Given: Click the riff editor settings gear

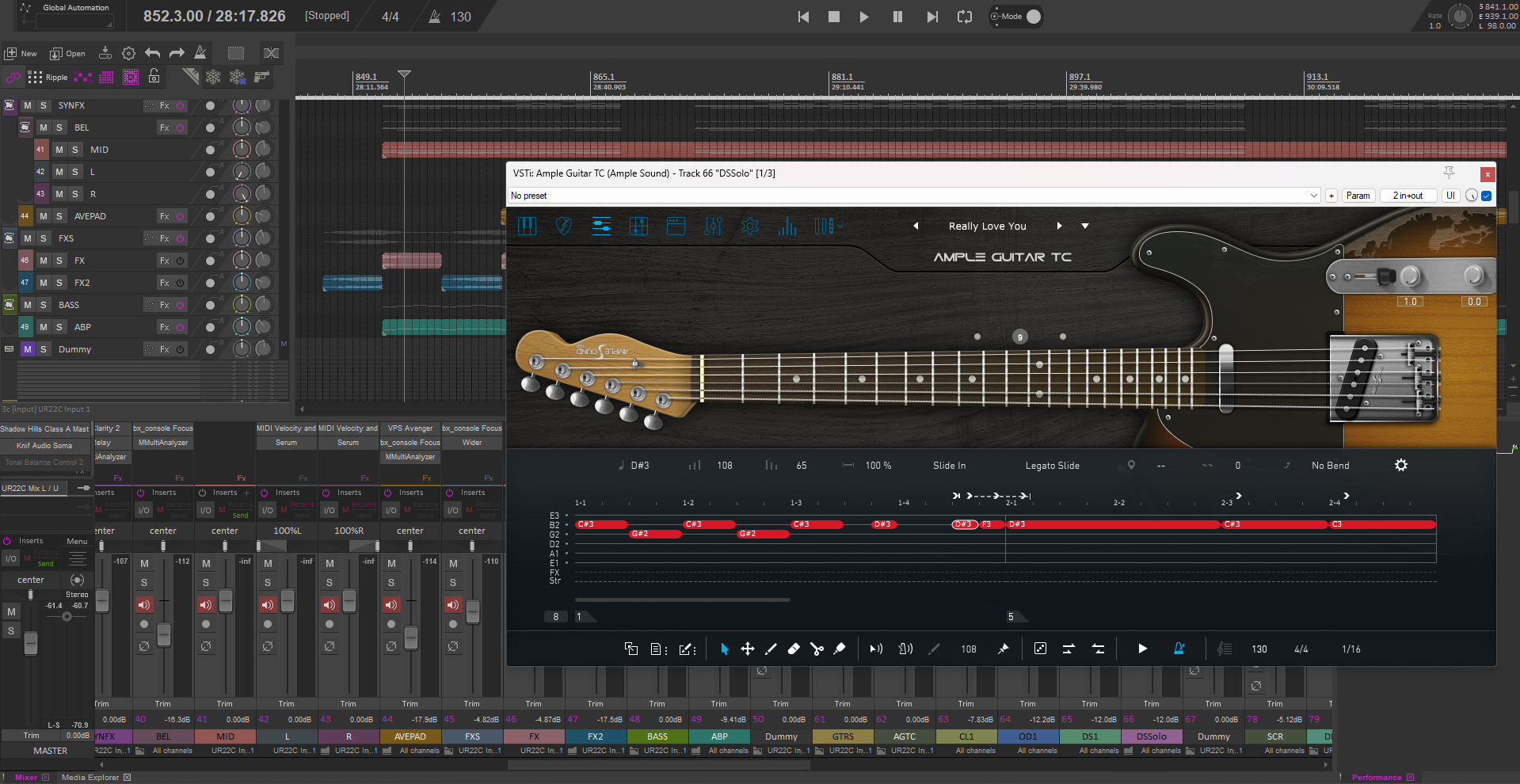Looking at the screenshot, I should pos(1401,465).
